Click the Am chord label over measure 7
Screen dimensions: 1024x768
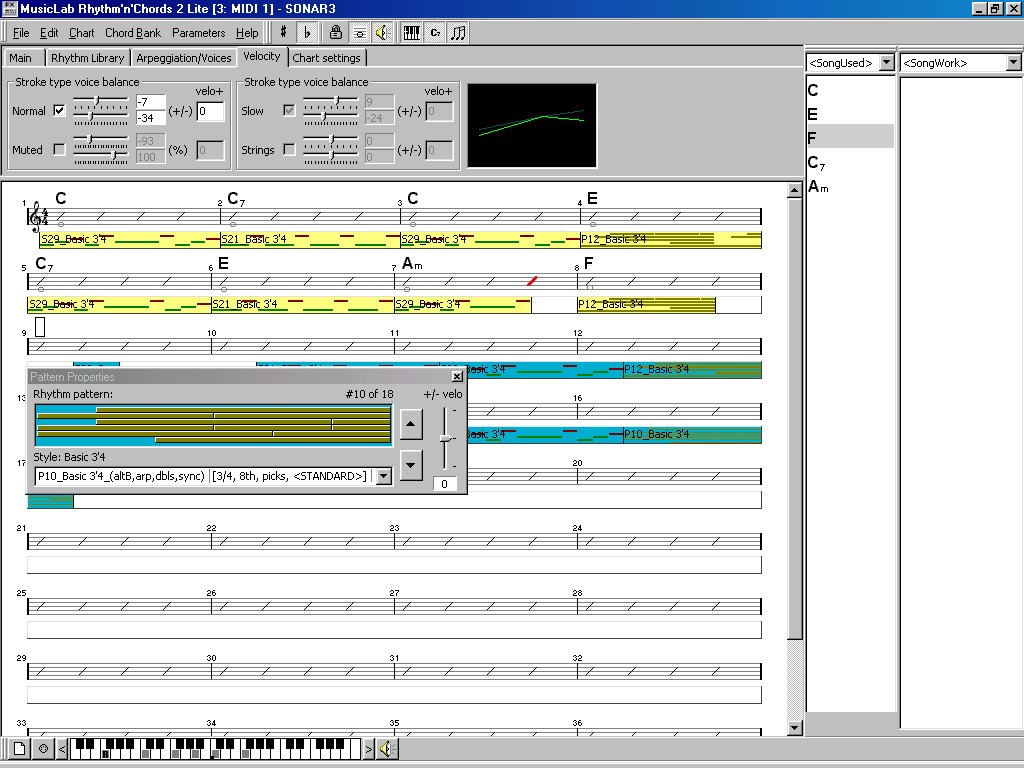413,264
